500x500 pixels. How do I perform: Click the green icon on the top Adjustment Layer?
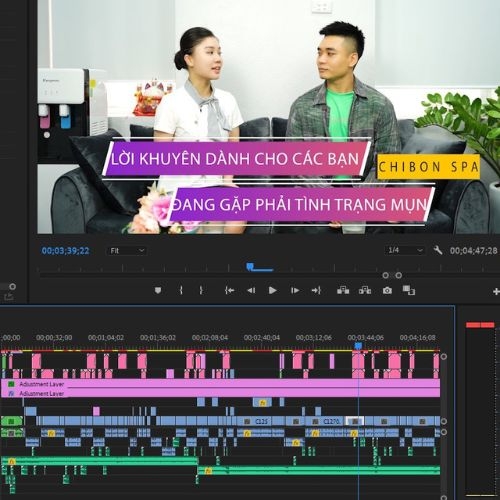point(11,384)
